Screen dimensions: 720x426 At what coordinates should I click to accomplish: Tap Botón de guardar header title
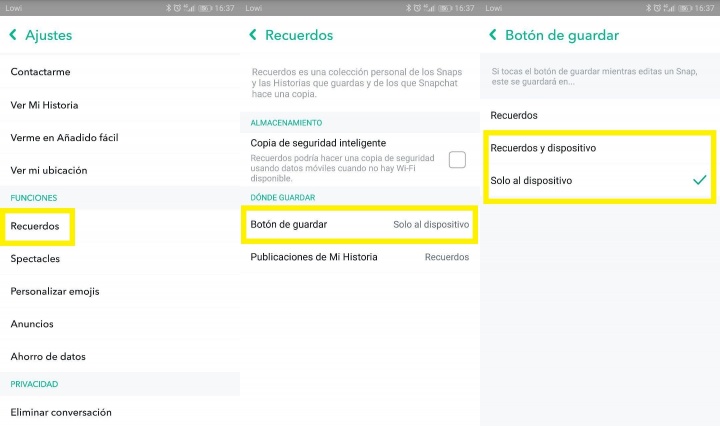pyautogui.click(x=562, y=35)
